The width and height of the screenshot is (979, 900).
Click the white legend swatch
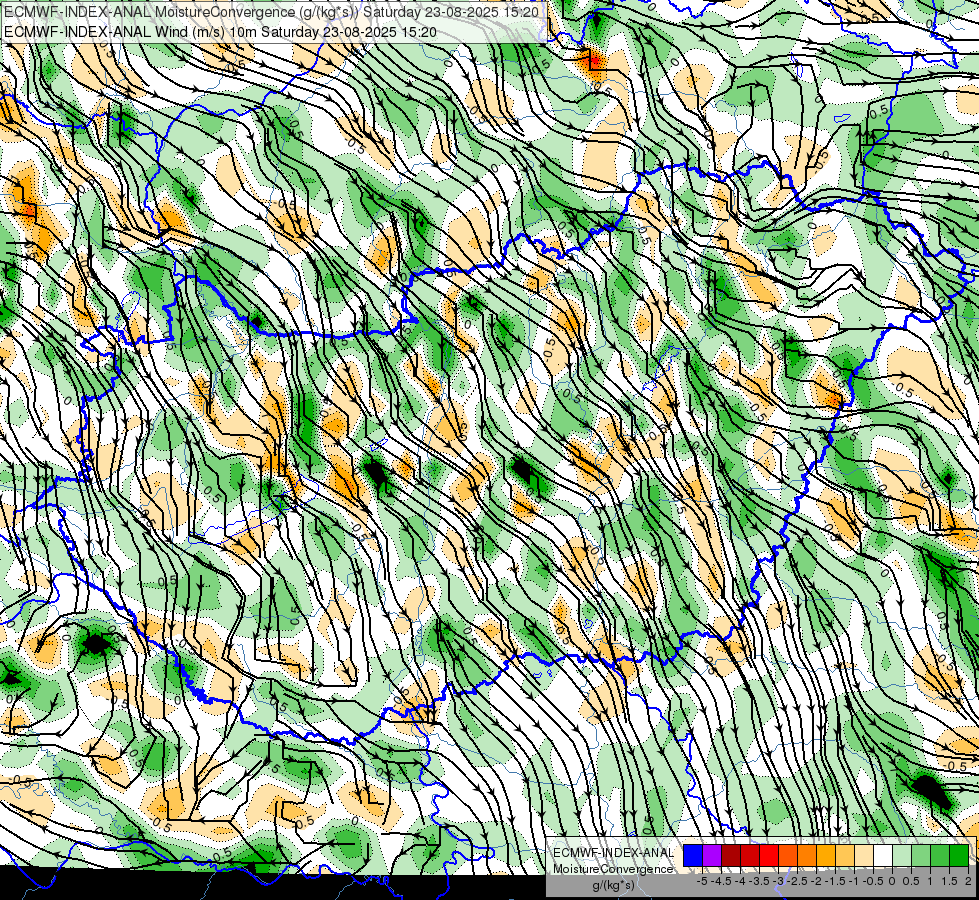883,855
